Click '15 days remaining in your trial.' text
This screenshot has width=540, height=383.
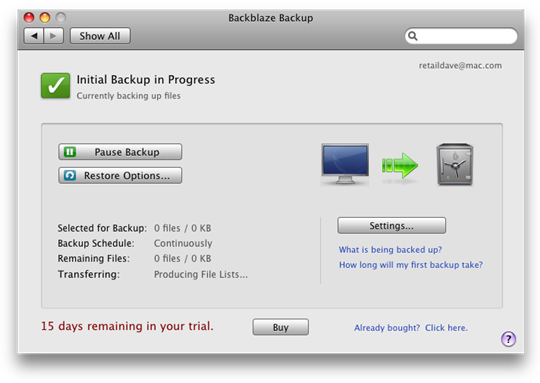(127, 326)
